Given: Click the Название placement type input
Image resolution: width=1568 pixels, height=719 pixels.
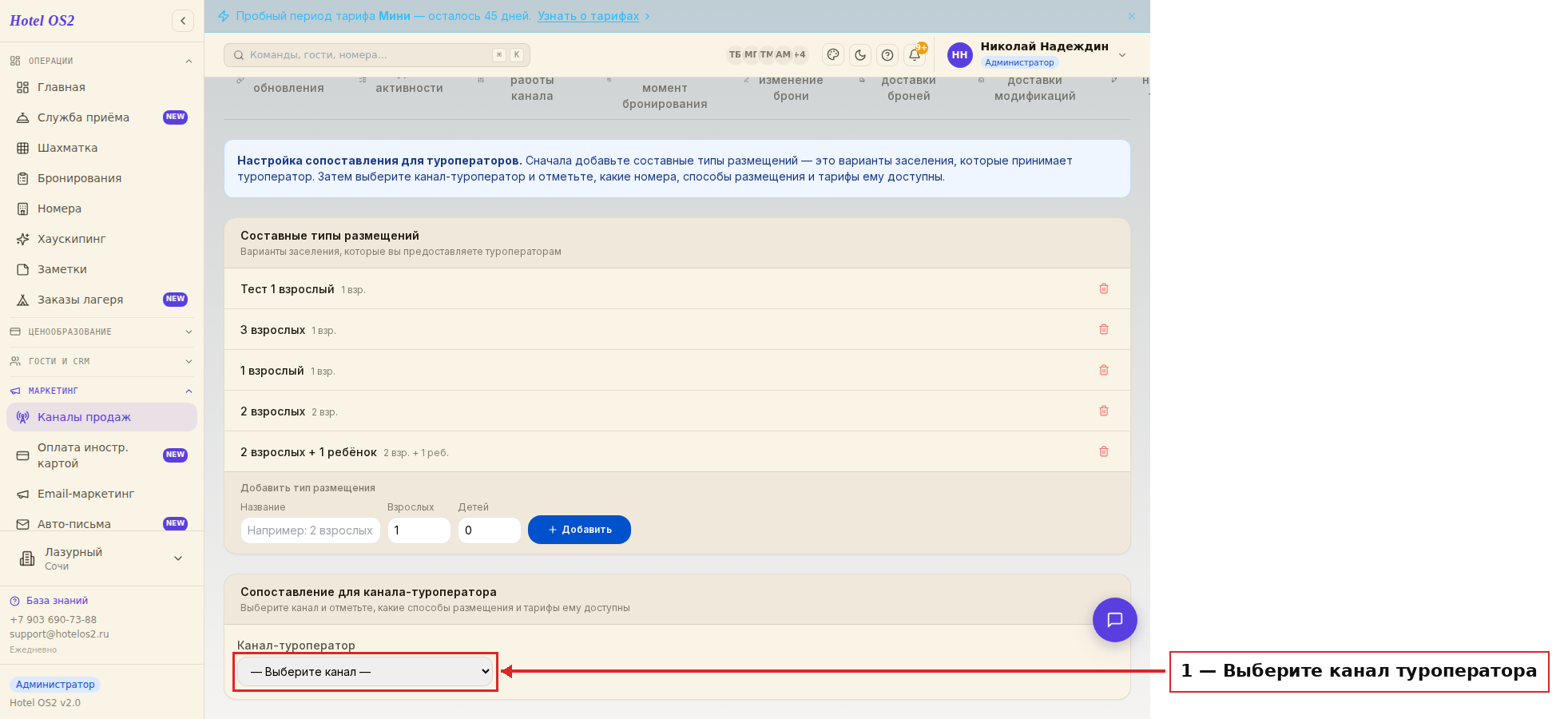Looking at the screenshot, I should coord(311,530).
